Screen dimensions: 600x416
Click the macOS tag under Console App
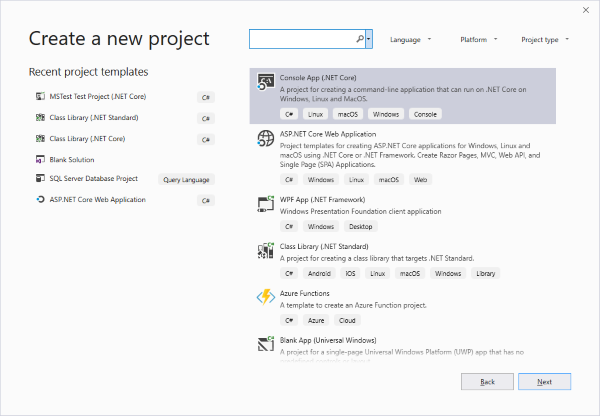(x=347, y=114)
